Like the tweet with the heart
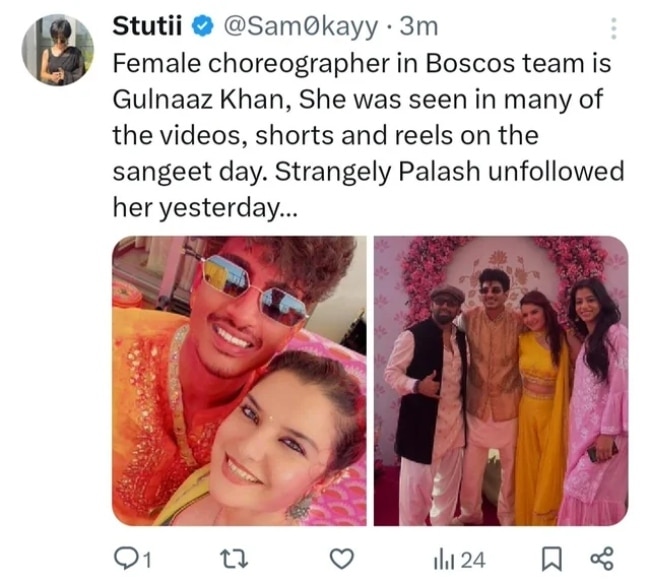Image resolution: width=650 pixels, height=583 pixels. coord(343,558)
